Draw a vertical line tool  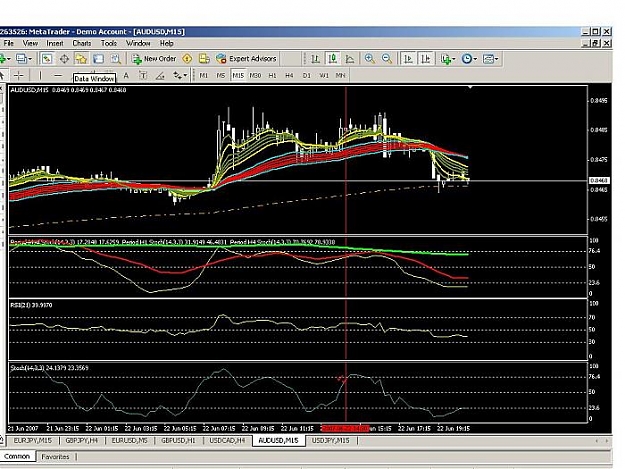pos(40,75)
